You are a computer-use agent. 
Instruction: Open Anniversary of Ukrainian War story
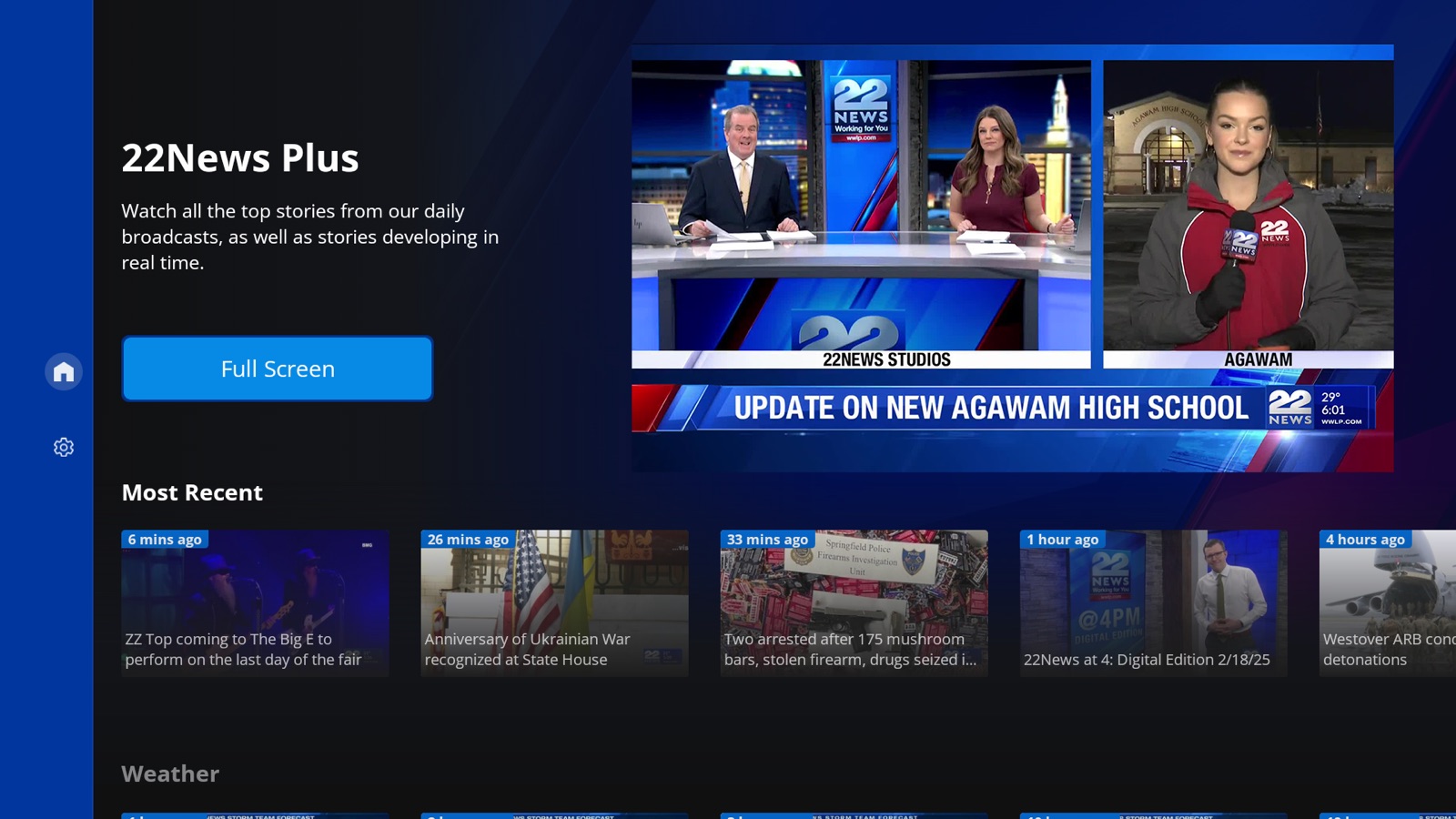555,603
